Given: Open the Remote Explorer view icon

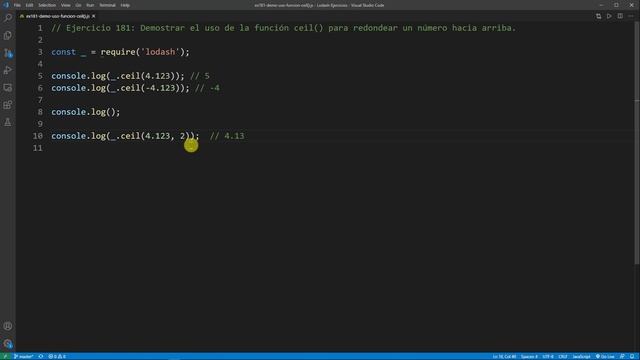Looking at the screenshot, I should (x=8, y=88).
